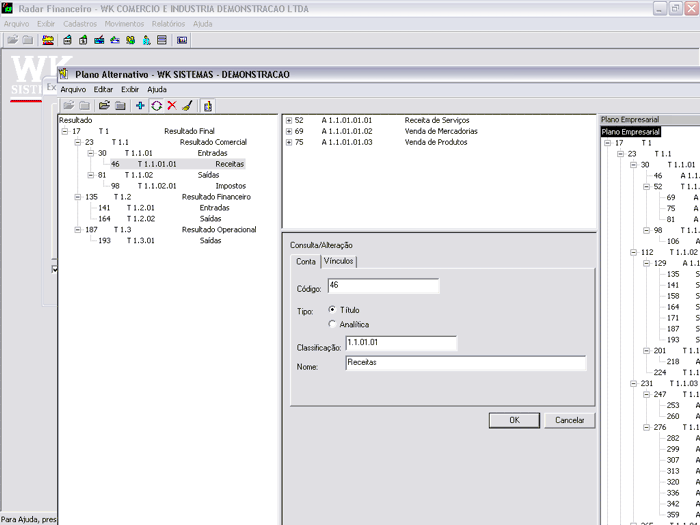Click the blue plus add-account toolbar icon
Viewport: 700px width, 525px height.
pyautogui.click(x=140, y=105)
